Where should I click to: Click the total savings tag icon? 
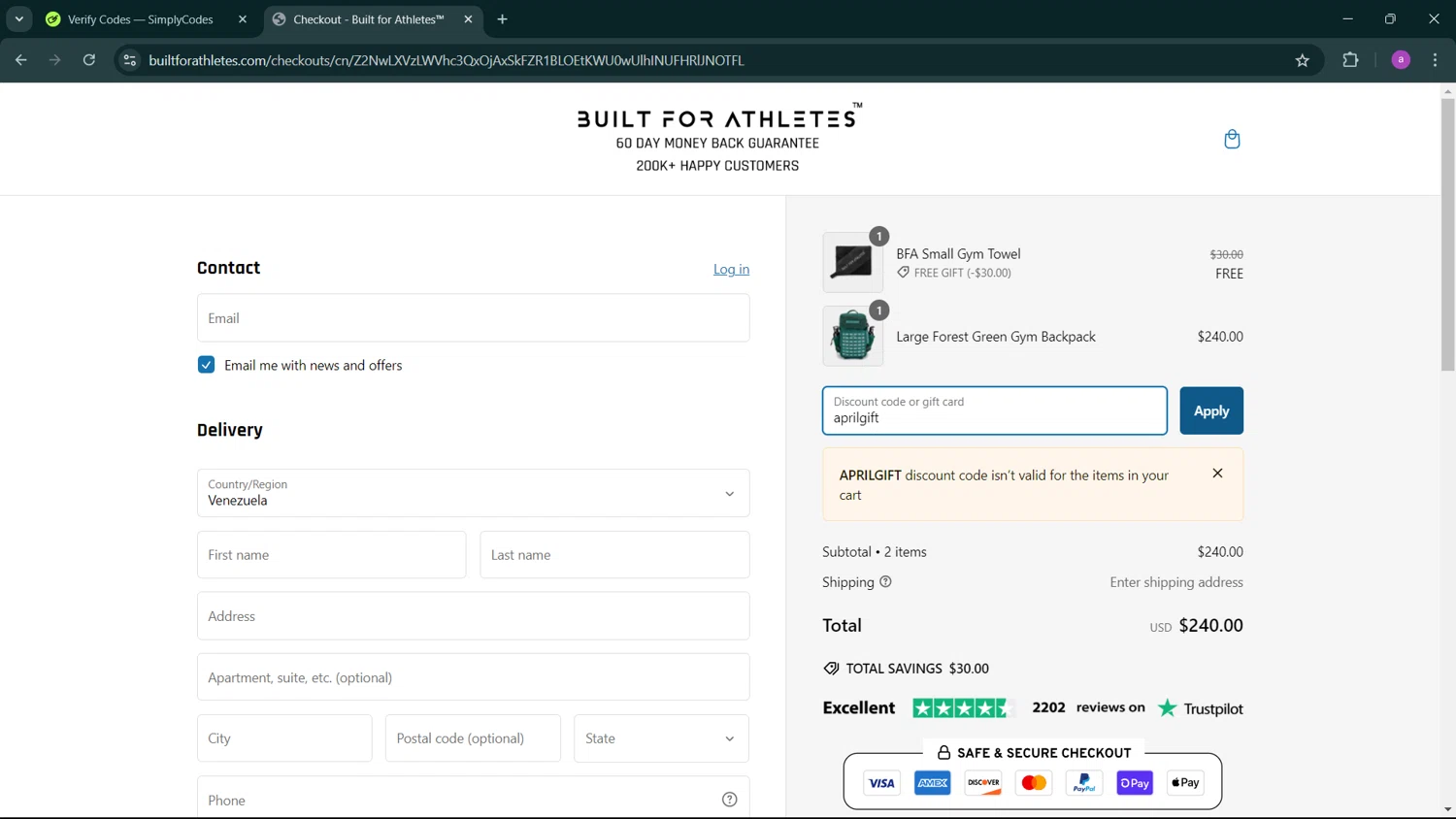(x=831, y=669)
